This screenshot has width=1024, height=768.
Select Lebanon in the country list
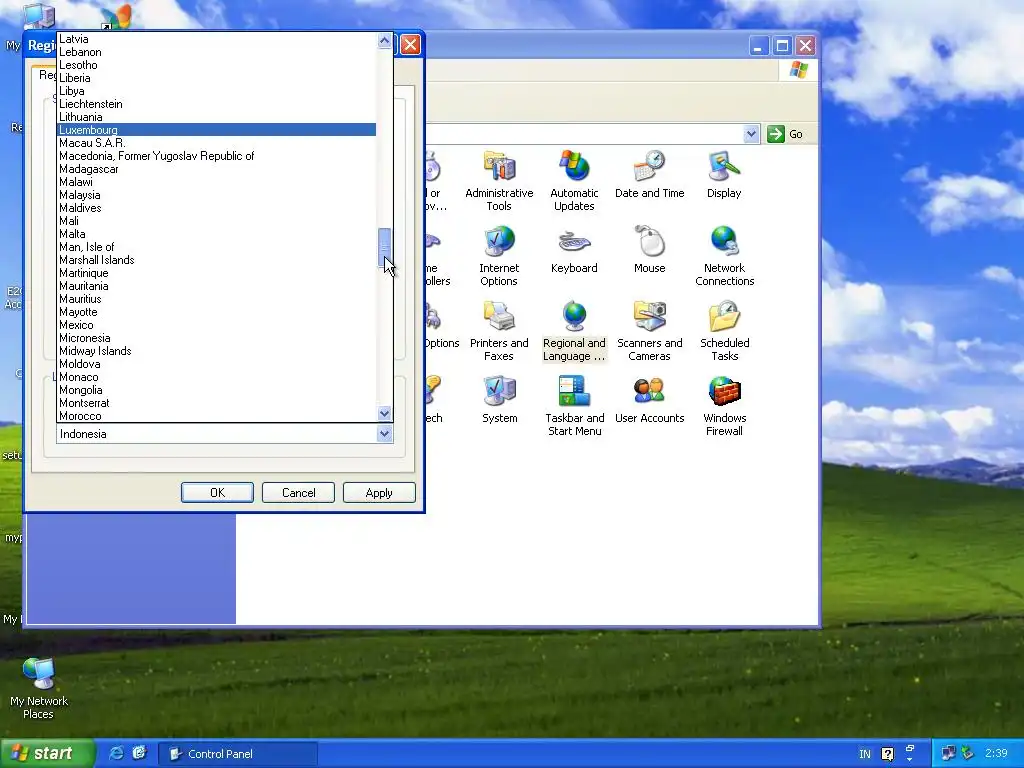click(x=217, y=52)
